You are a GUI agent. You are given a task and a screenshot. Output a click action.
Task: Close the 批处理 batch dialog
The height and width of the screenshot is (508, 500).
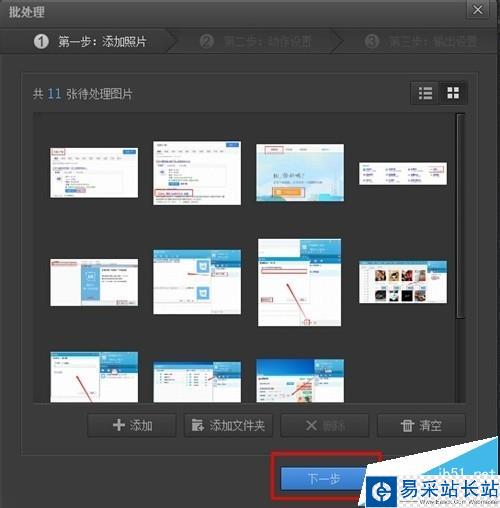[478, 10]
